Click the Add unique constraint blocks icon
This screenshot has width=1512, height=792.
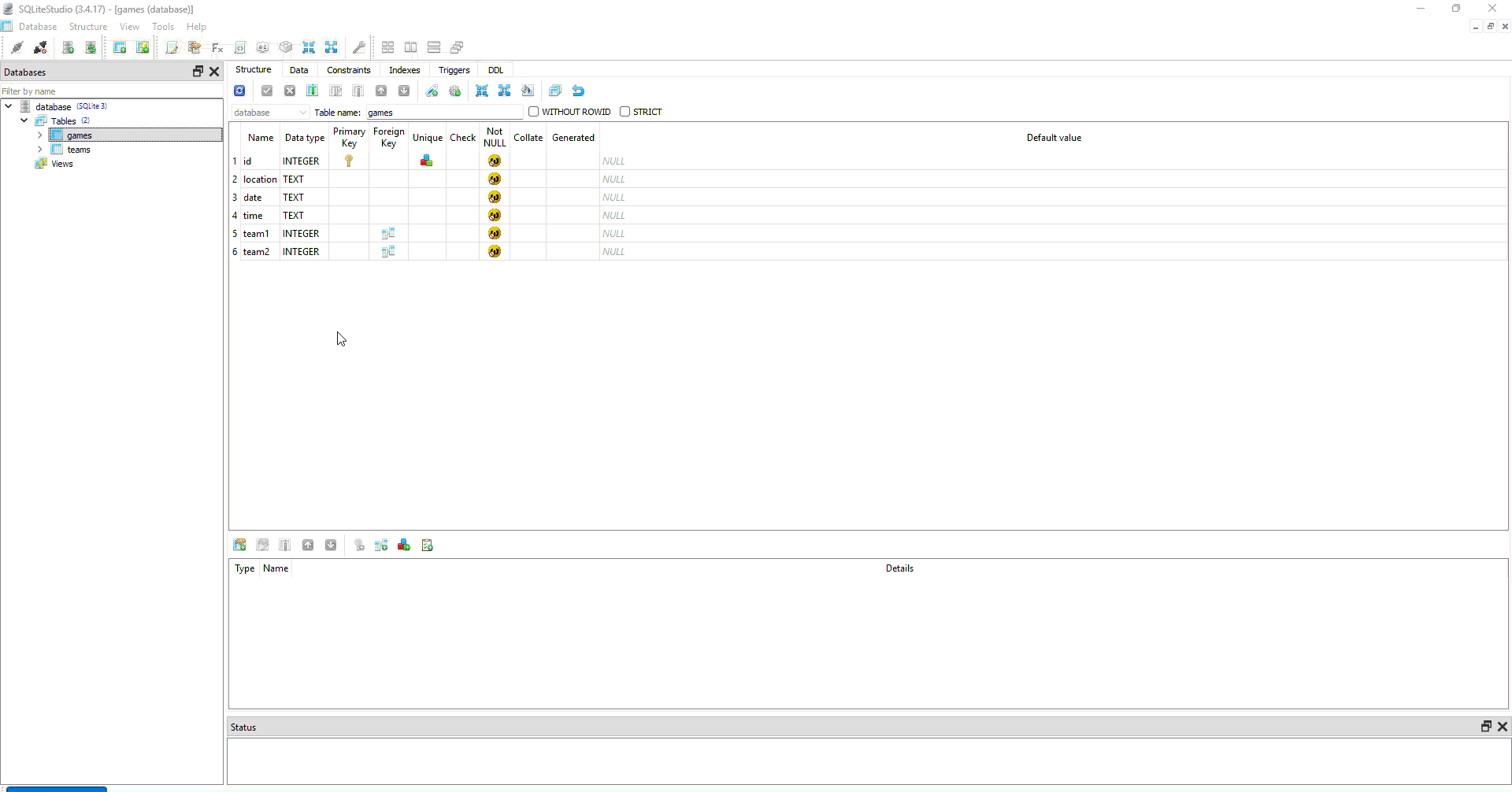(x=404, y=546)
